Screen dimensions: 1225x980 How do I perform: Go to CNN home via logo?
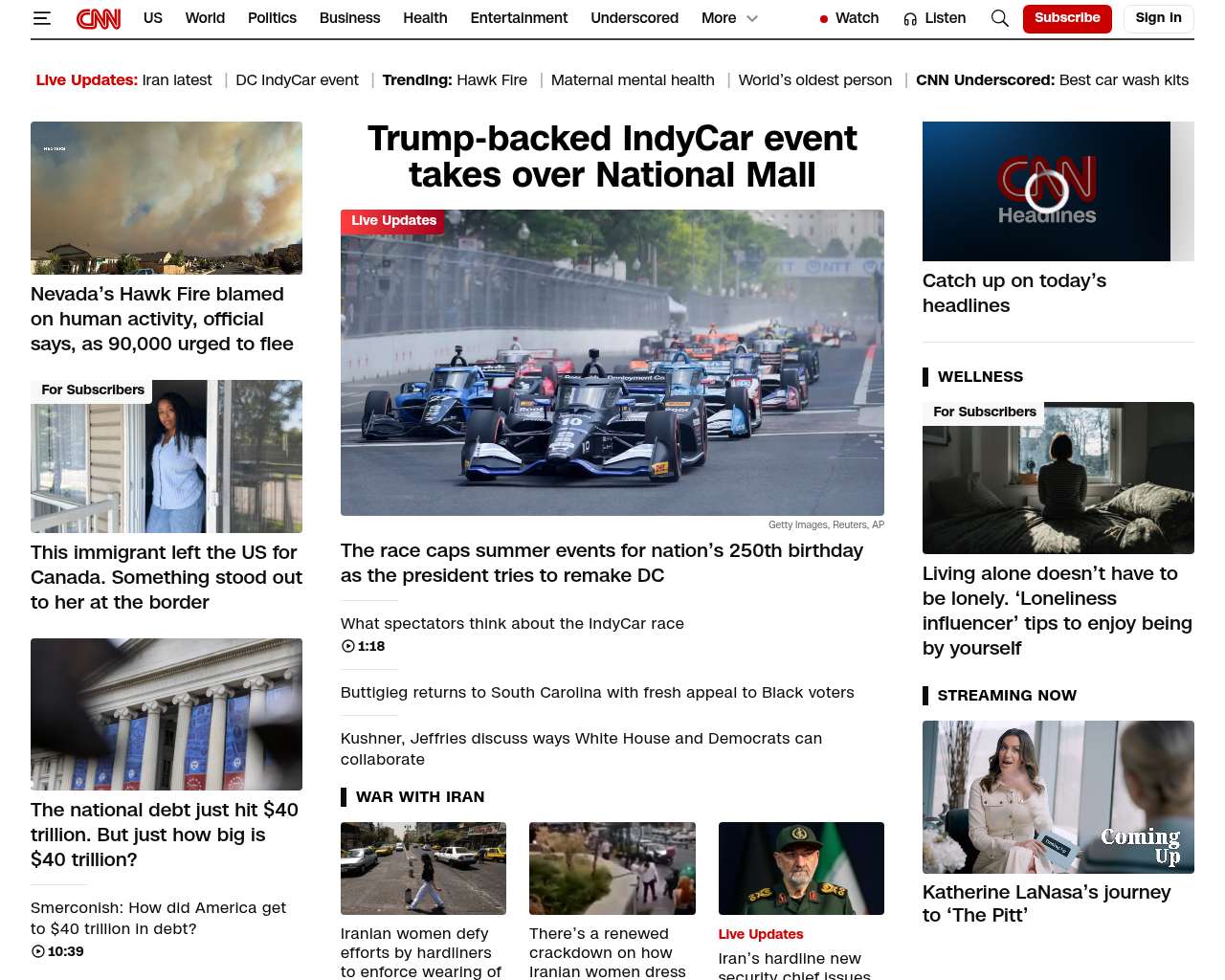pos(99,18)
